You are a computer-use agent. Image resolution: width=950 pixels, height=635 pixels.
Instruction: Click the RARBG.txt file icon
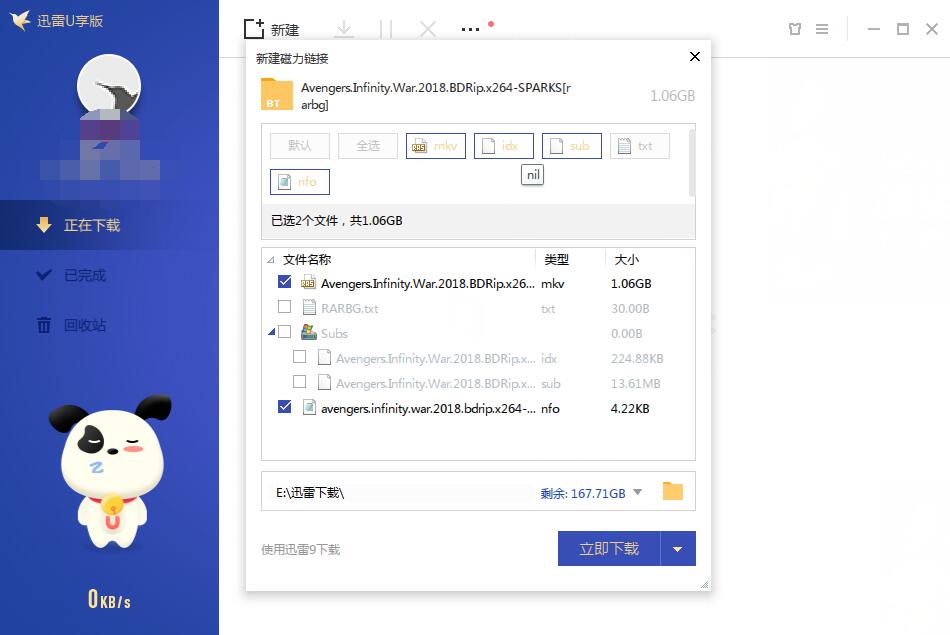tap(309, 307)
